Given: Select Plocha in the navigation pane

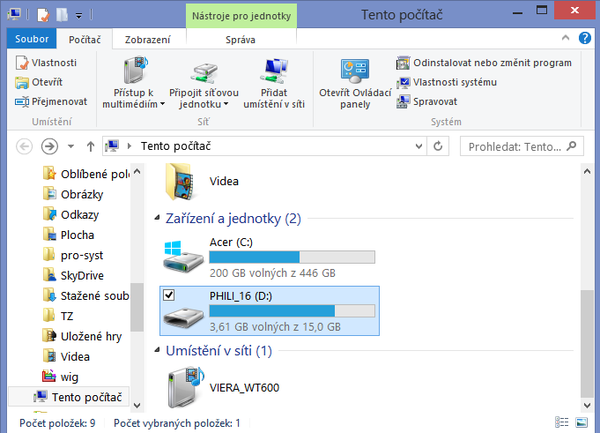Looking at the screenshot, I should pos(69,235).
